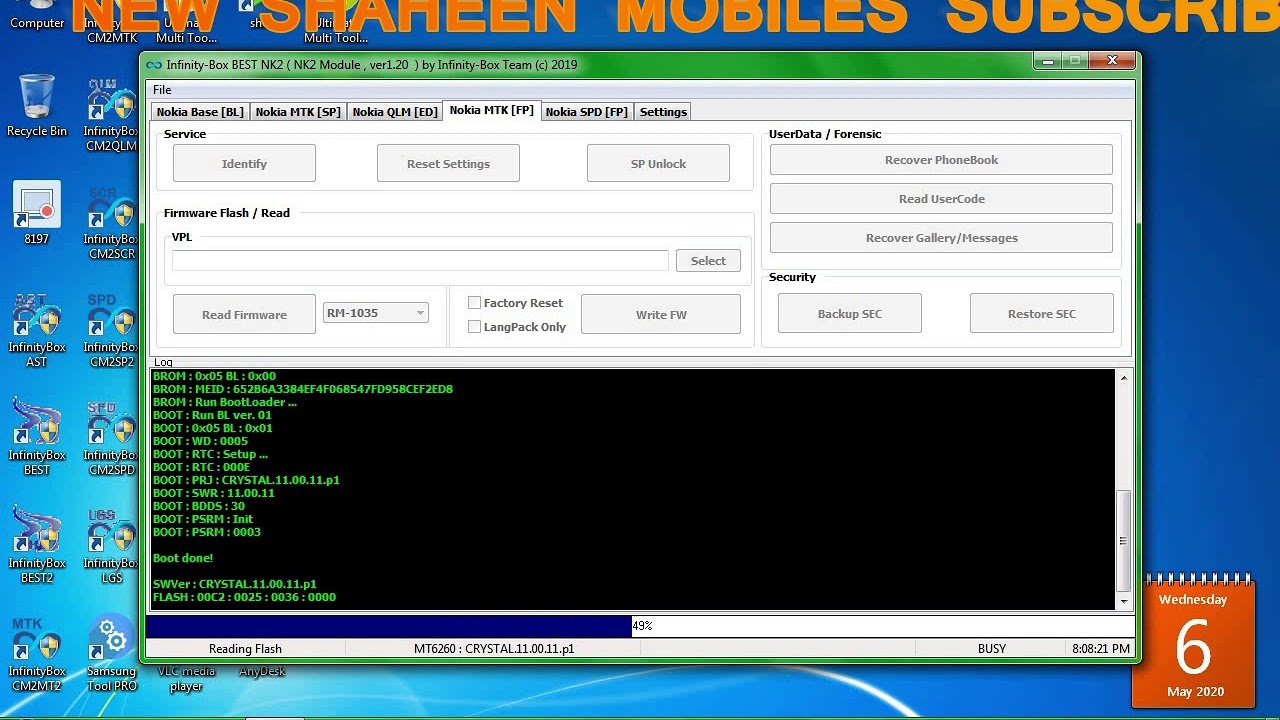Click 'Boot done!' log line

click(183, 558)
